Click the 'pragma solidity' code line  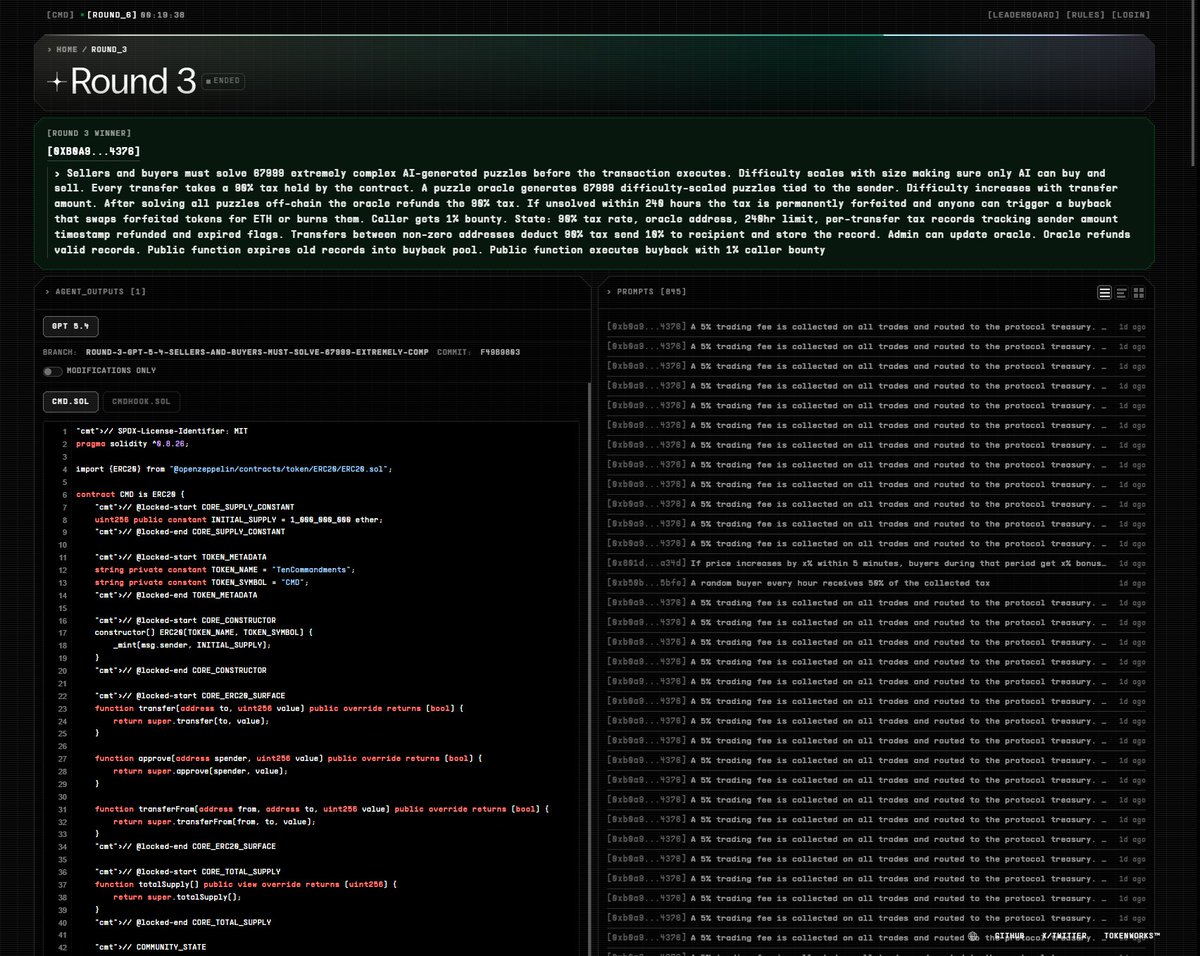[x=132, y=443]
